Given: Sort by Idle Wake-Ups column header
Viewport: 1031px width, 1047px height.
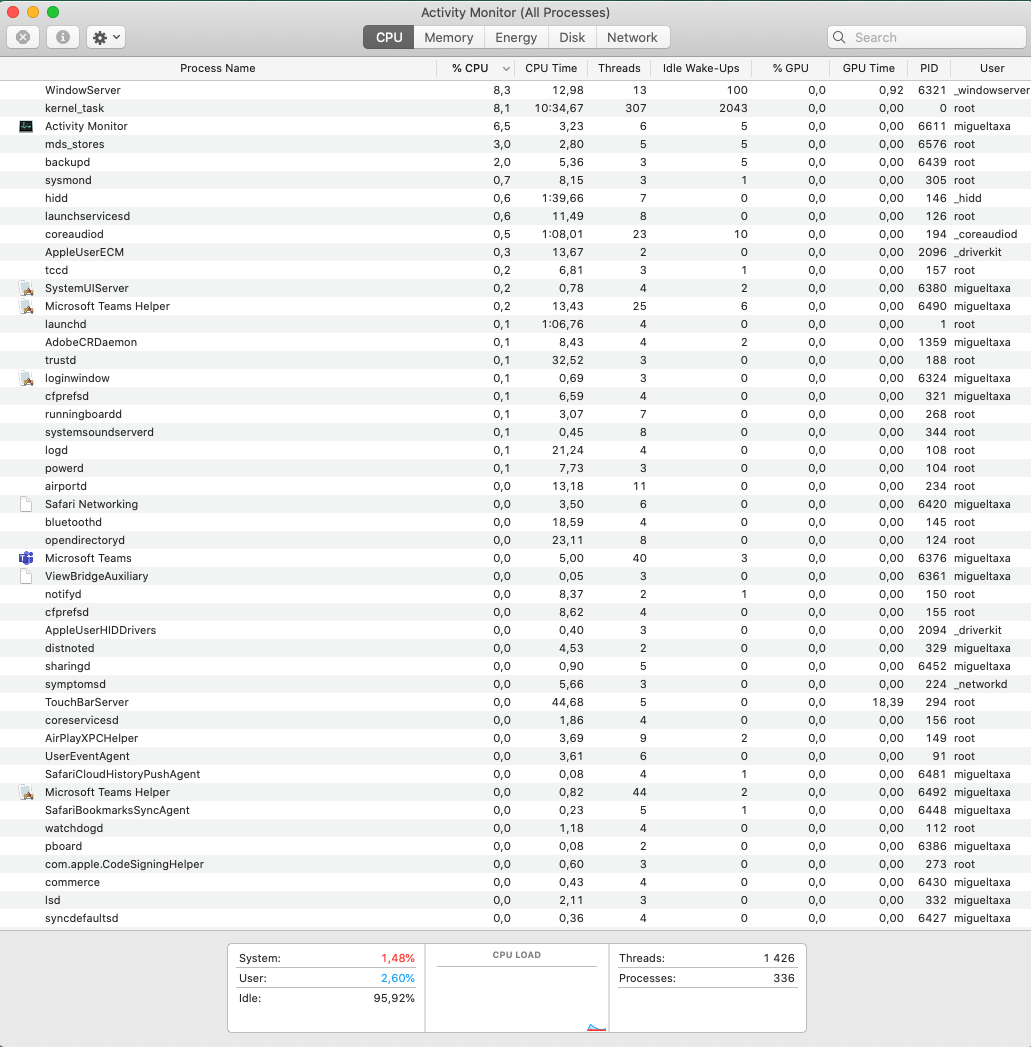Looking at the screenshot, I should pyautogui.click(x=700, y=68).
